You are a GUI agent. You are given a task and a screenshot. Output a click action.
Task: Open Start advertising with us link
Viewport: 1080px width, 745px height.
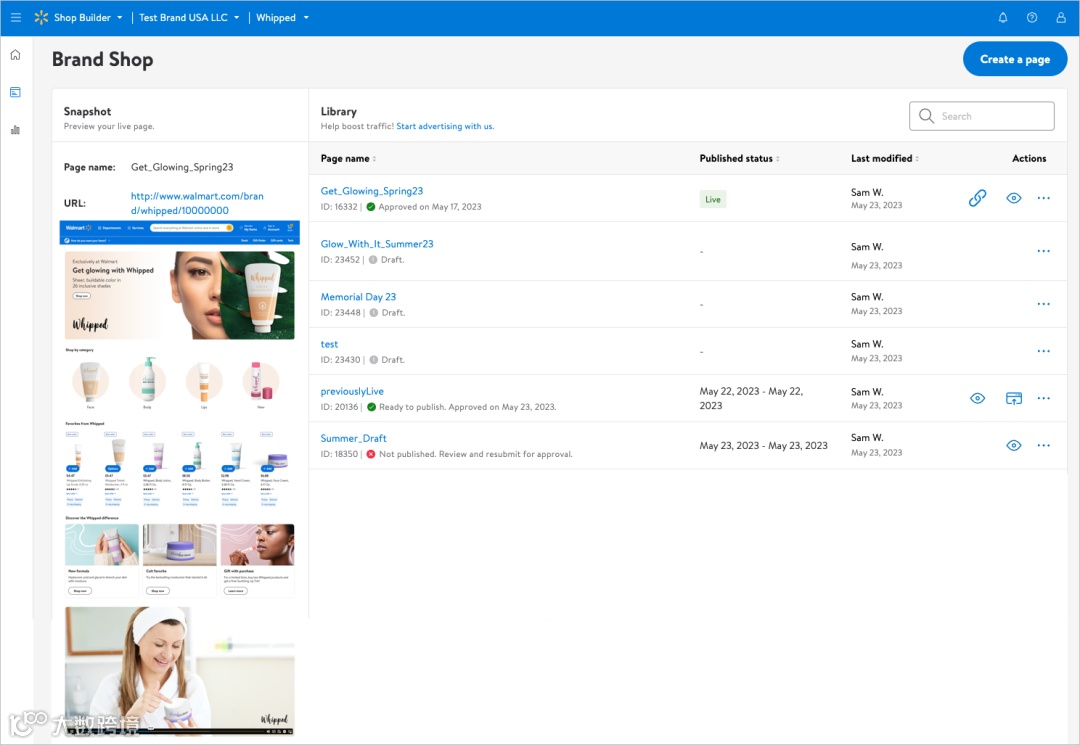(445, 126)
